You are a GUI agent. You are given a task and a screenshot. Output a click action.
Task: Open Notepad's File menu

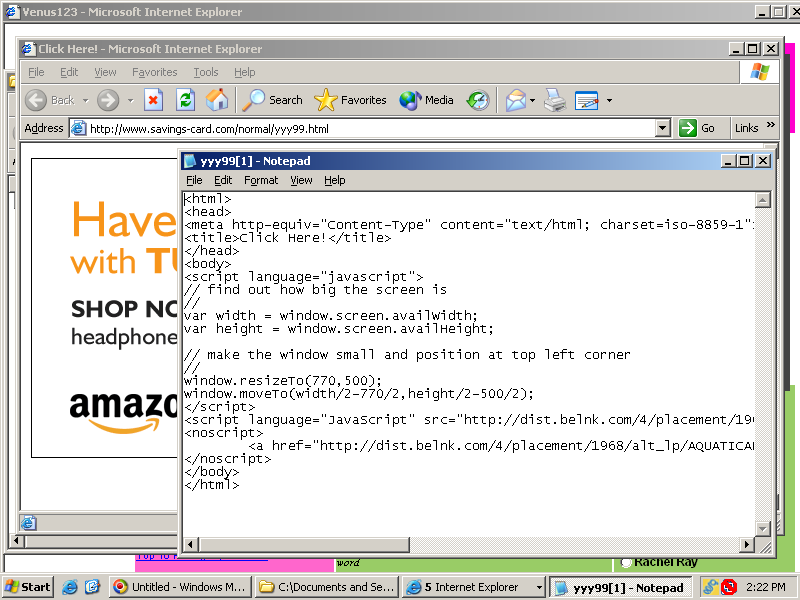click(x=194, y=180)
